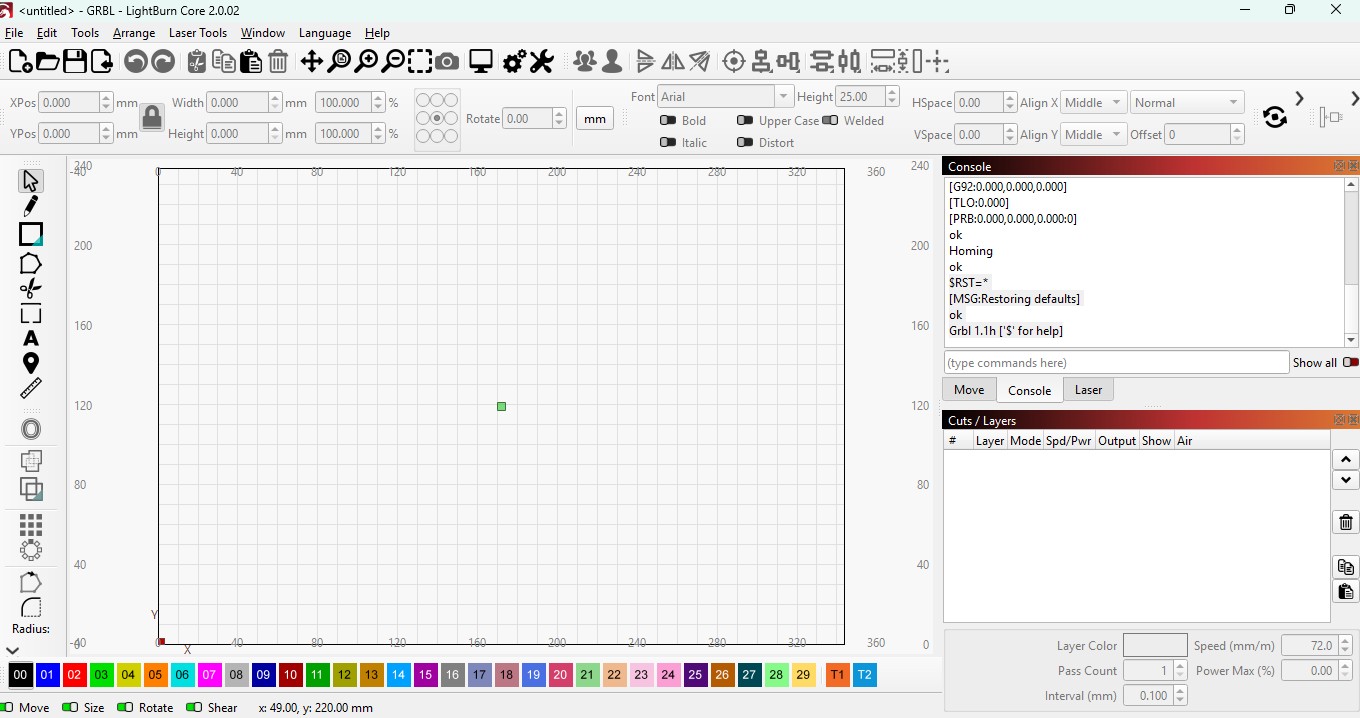The image size is (1360, 718).
Task: Select the red 02 layer color swatch
Action: pos(74,675)
